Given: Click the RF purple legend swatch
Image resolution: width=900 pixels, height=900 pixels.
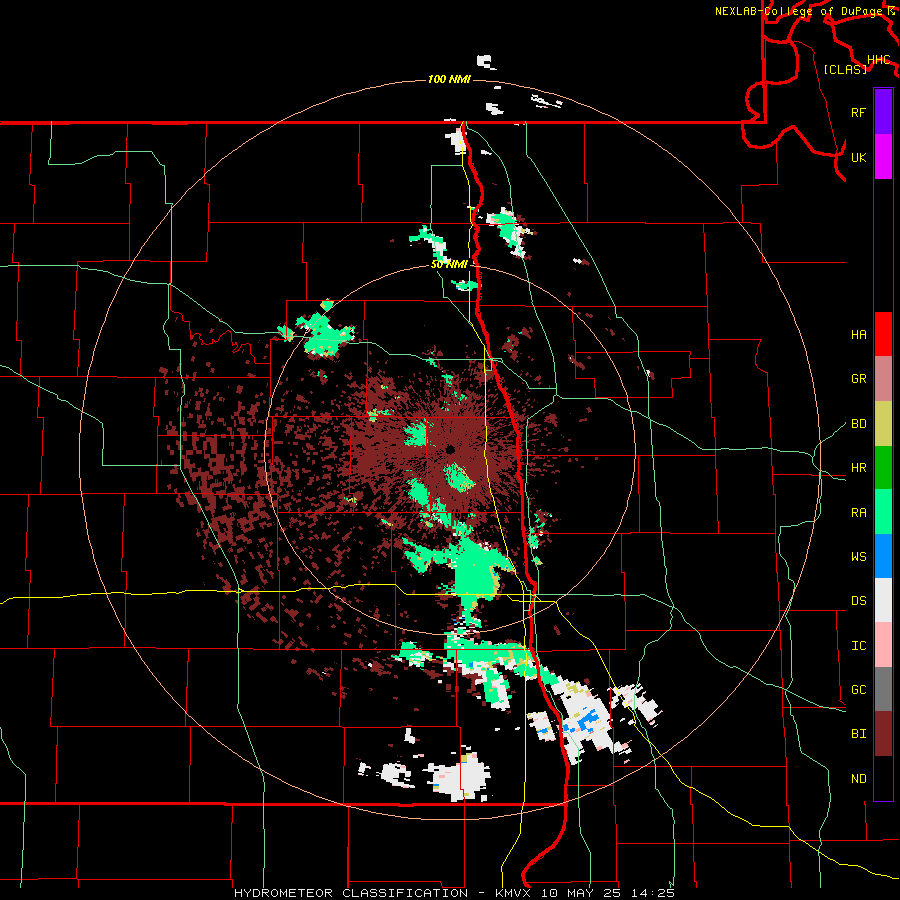Looking at the screenshot, I should coord(883,112).
